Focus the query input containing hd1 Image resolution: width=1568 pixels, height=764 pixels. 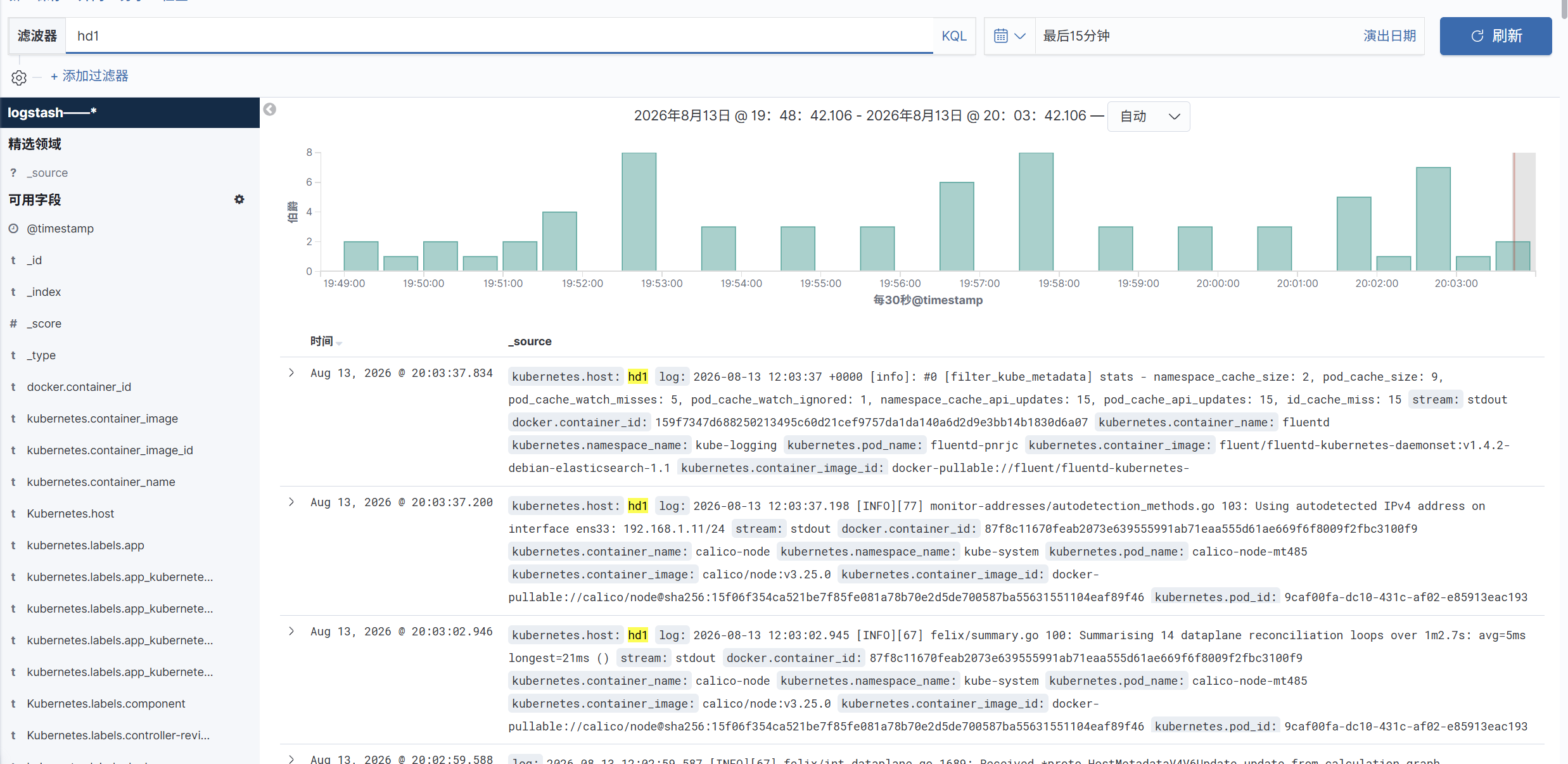pos(499,36)
